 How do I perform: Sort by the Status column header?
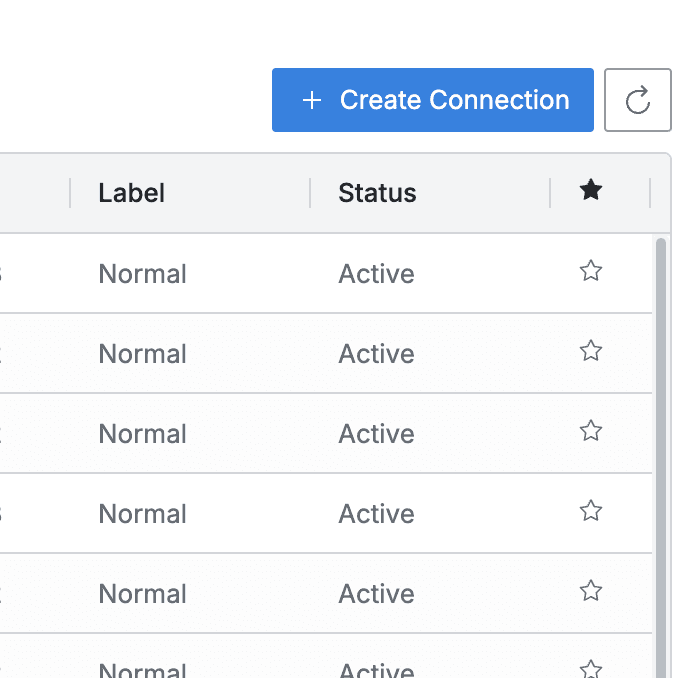377,193
